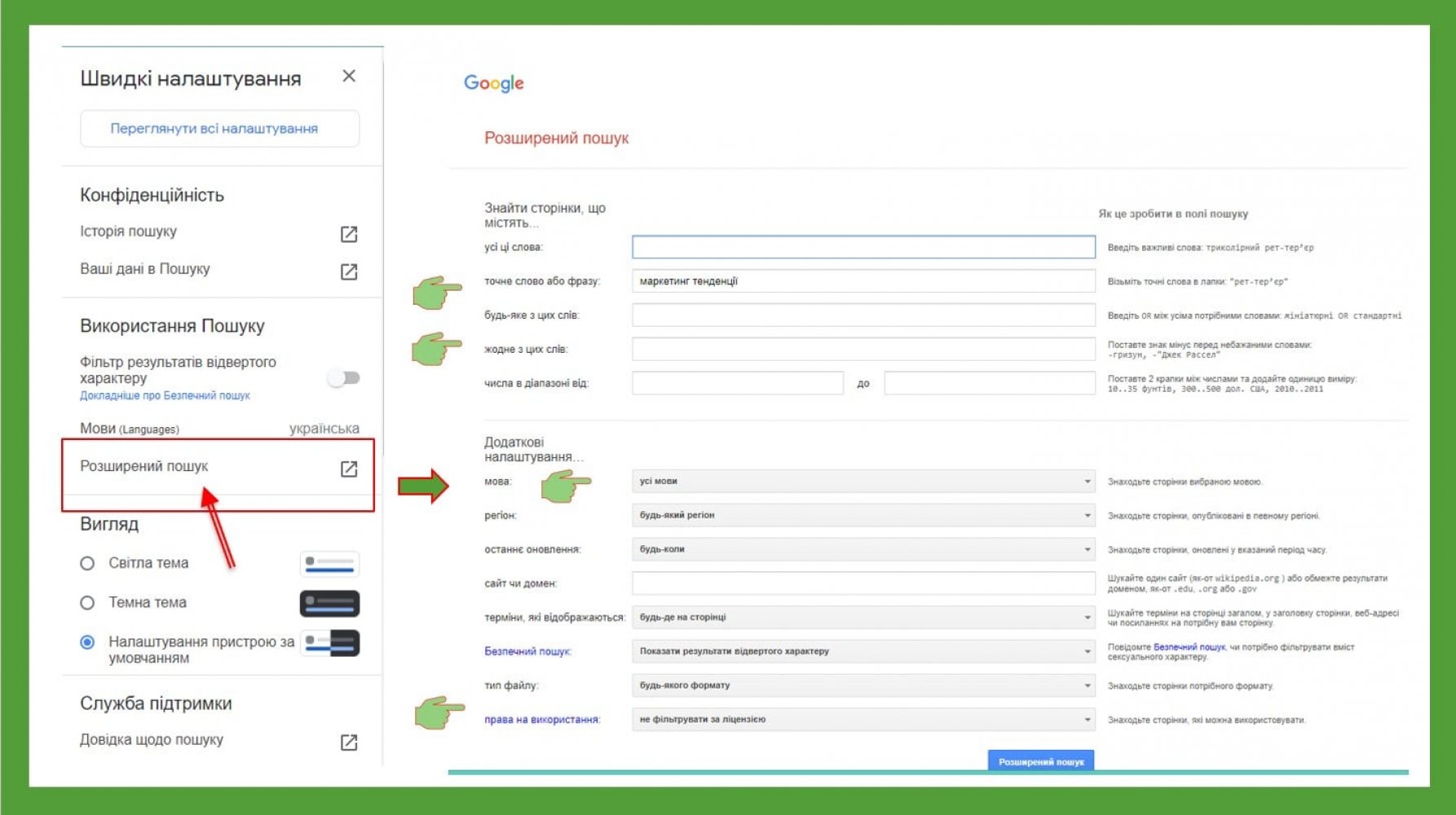Click the 'Використання Пошуку' section heading
Screen dimensions: 1456x815
(x=172, y=326)
